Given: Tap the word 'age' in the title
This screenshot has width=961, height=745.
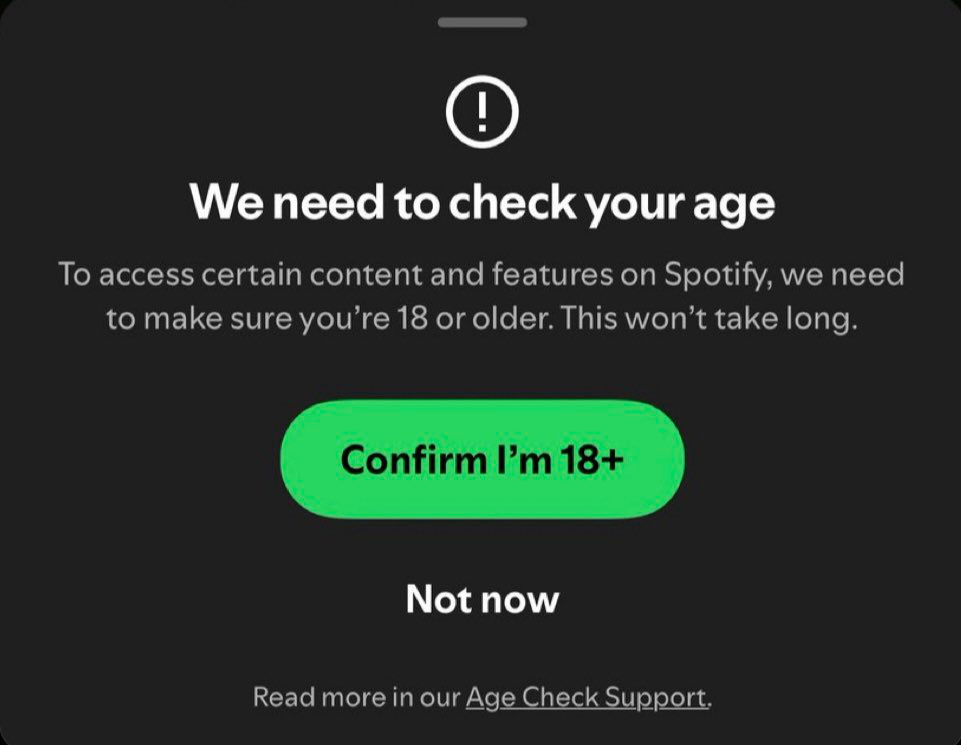Looking at the screenshot, I should (x=734, y=205).
